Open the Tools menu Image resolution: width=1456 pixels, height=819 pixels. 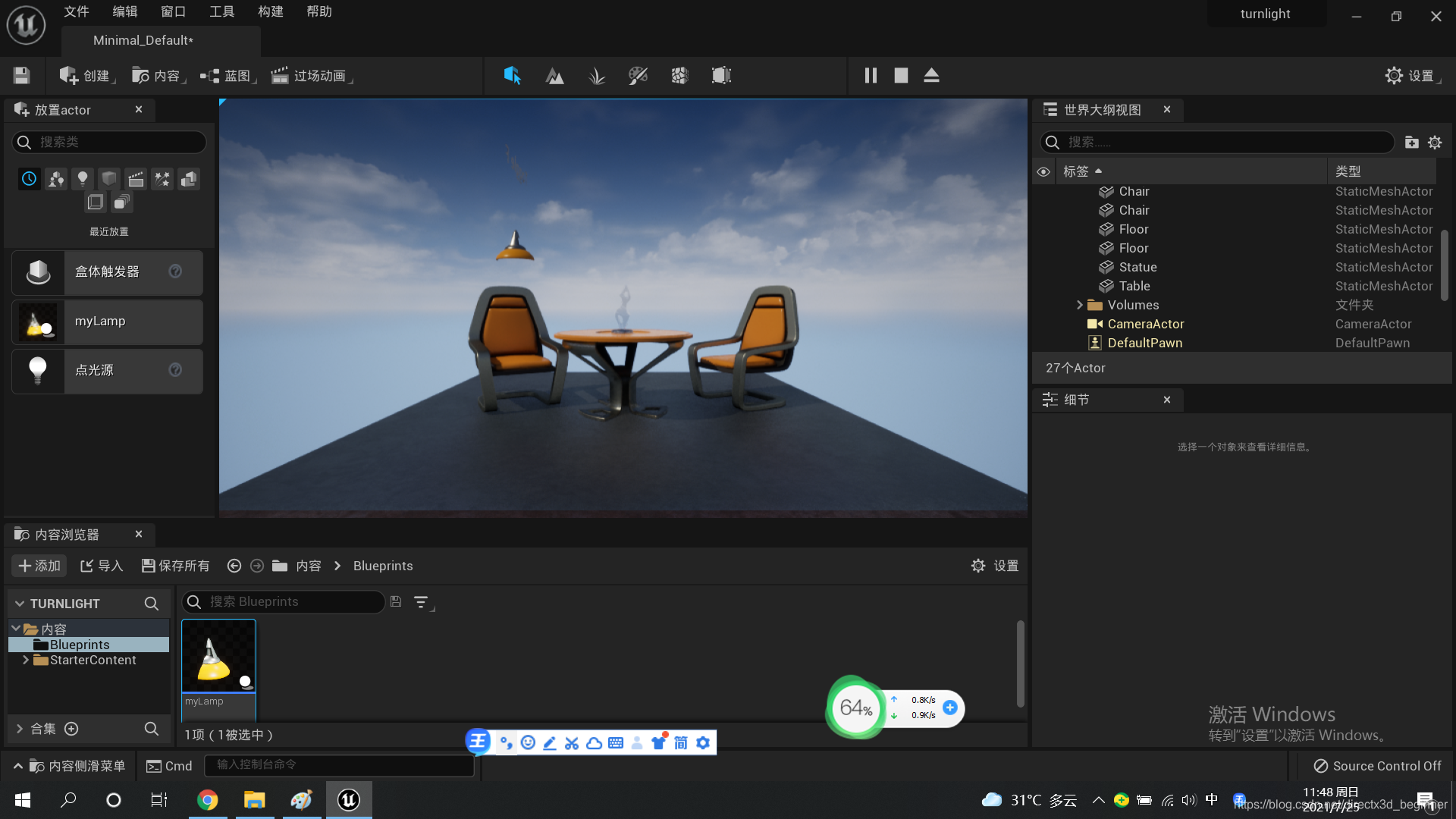(x=221, y=11)
